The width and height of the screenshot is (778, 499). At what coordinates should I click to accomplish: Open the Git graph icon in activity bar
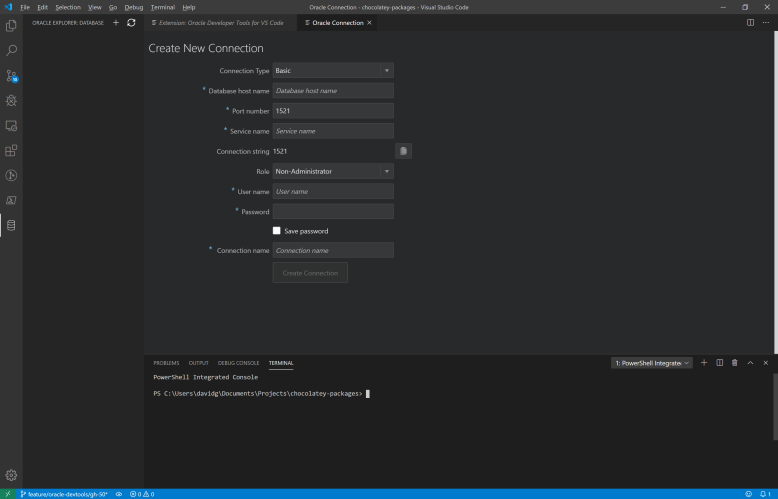11,175
